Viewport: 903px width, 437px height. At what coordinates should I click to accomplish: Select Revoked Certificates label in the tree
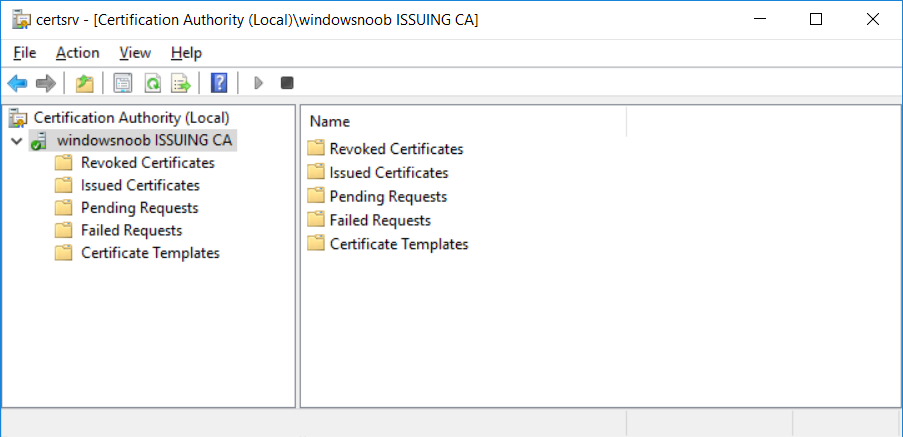(148, 163)
